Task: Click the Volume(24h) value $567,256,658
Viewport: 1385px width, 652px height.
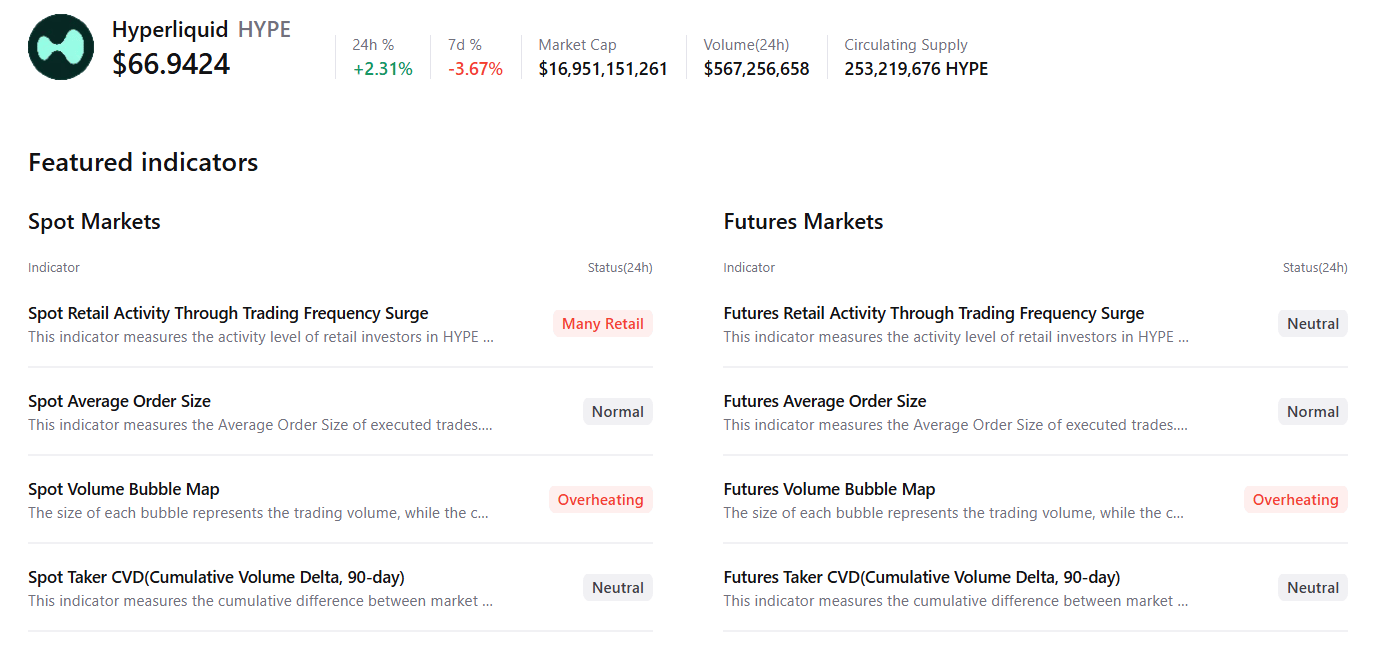Action: coord(756,69)
